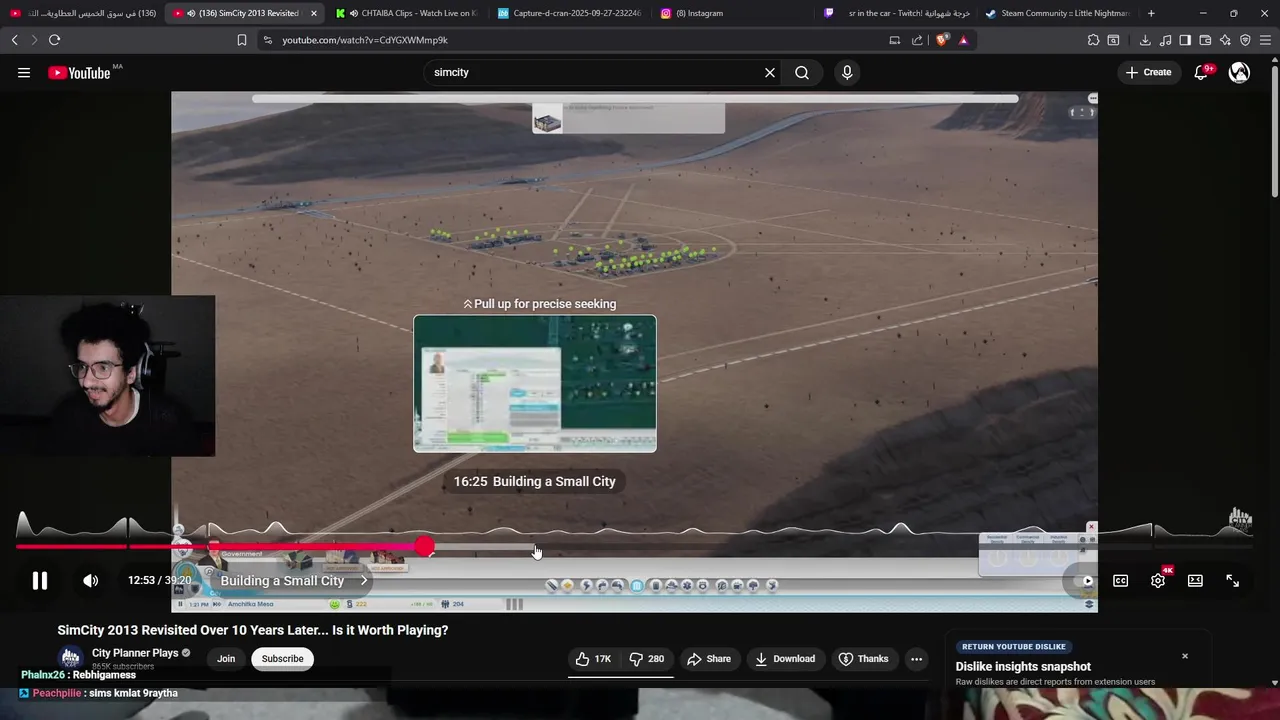Click the install app icon in address bar

coord(895,40)
